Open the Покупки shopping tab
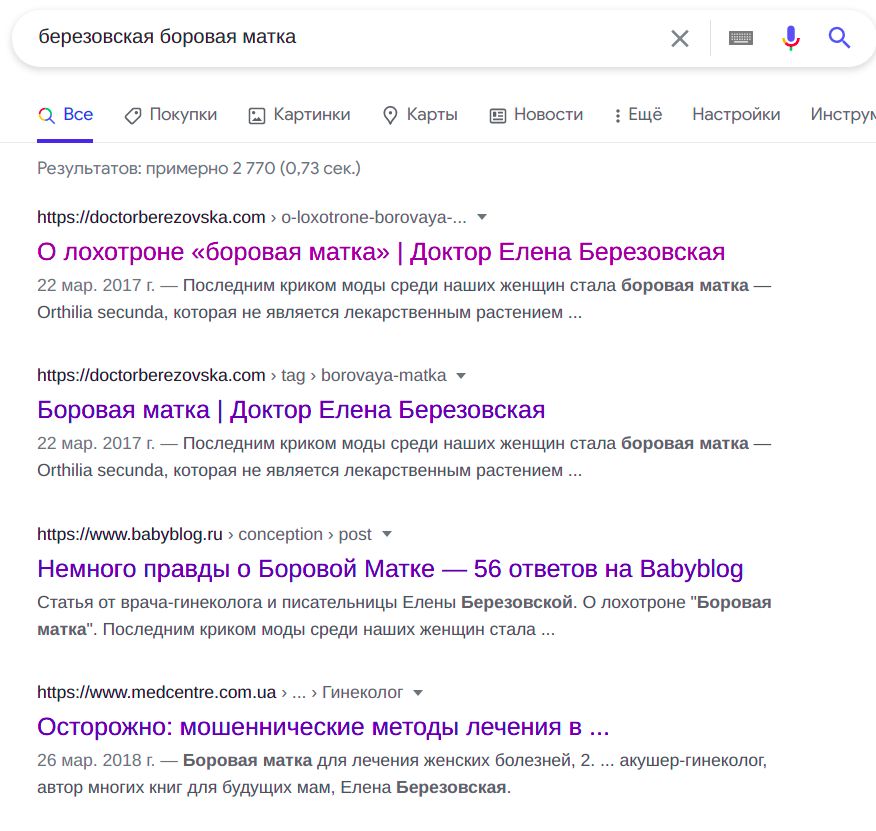The height and width of the screenshot is (831, 876). point(170,115)
